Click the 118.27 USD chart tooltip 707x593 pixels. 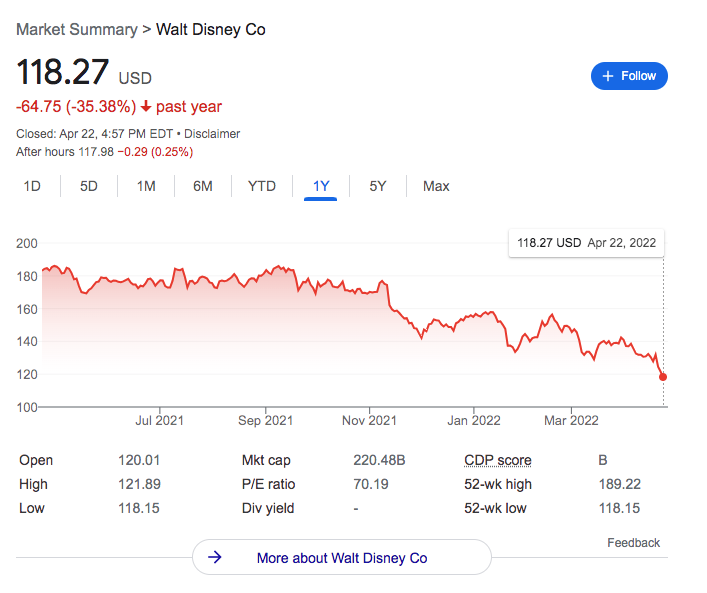tap(586, 242)
